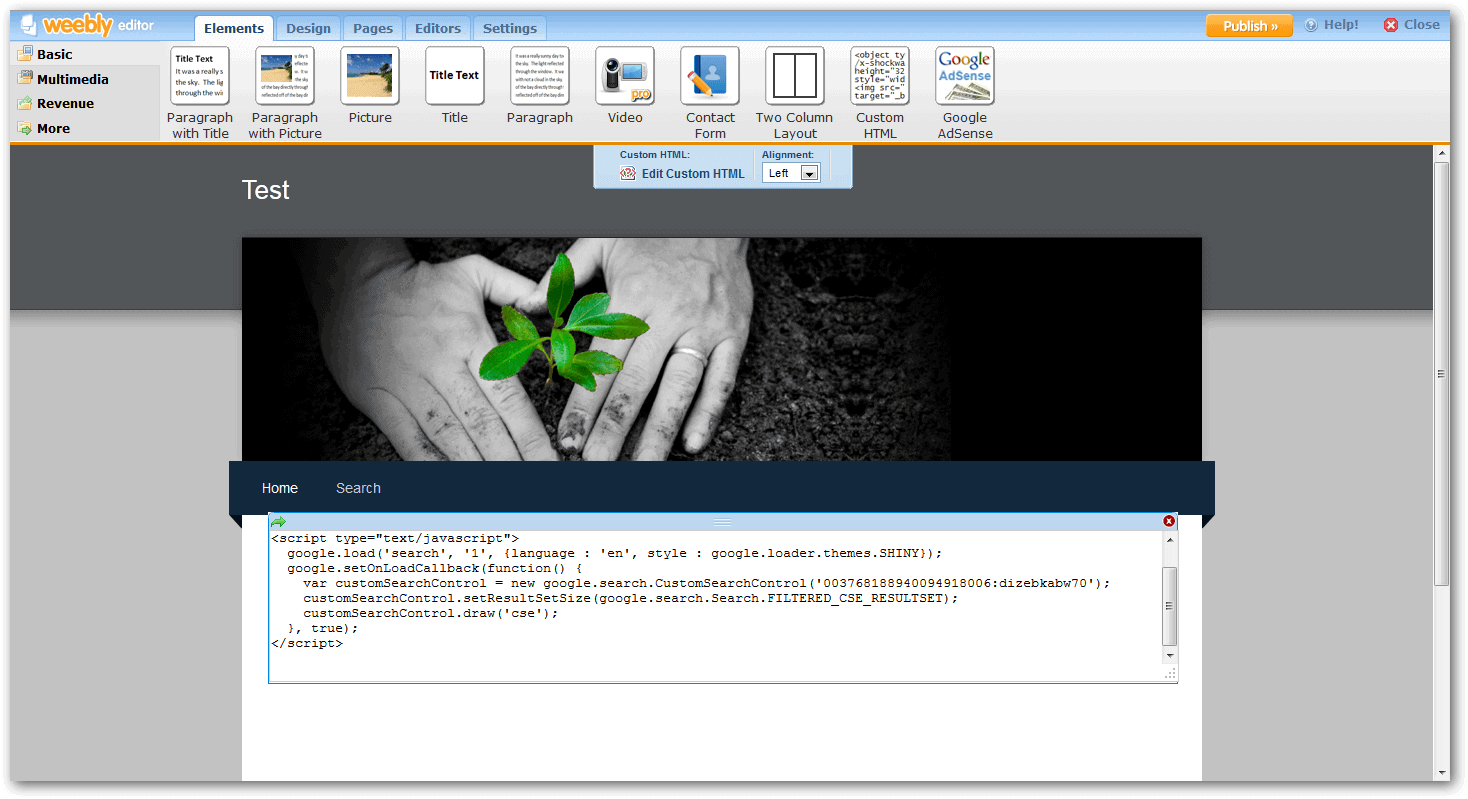The height and width of the screenshot is (799, 1468).
Task: Click the page scrollbar down arrow
Action: pos(1441,772)
